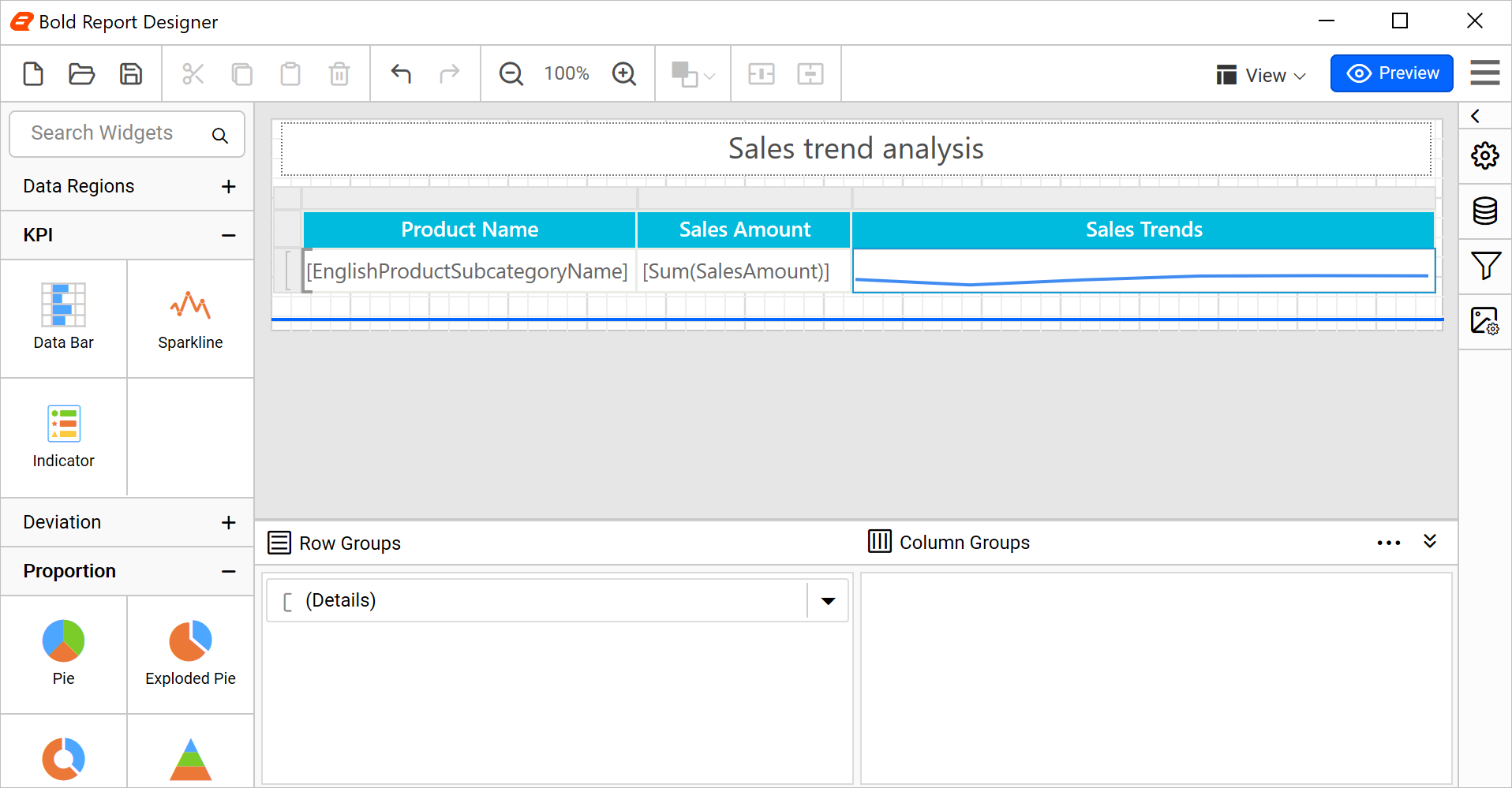The image size is (1512, 788).
Task: Zoom out with the minus magnifier
Action: coord(511,73)
